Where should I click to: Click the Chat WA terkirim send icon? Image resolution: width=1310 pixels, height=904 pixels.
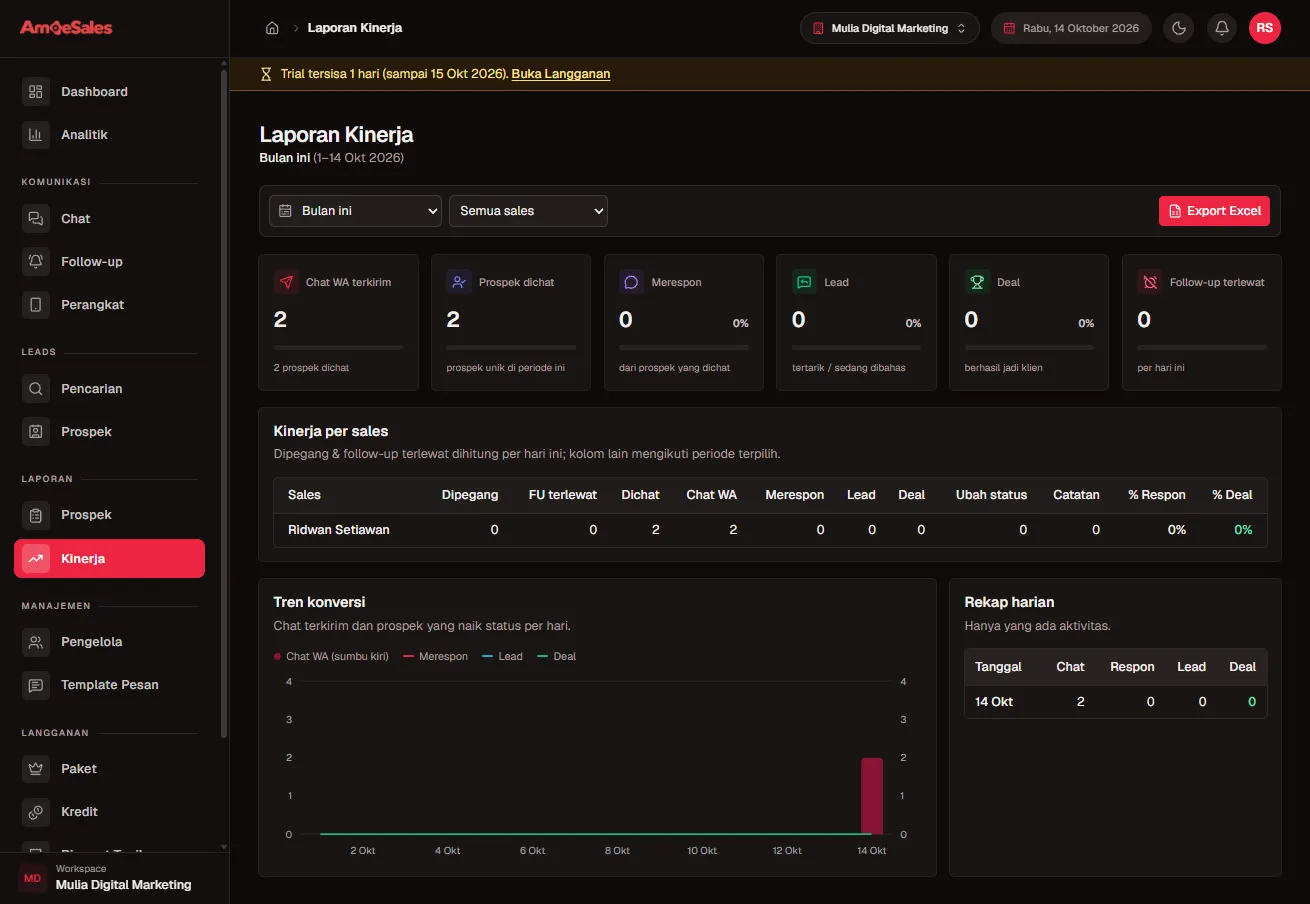point(286,282)
